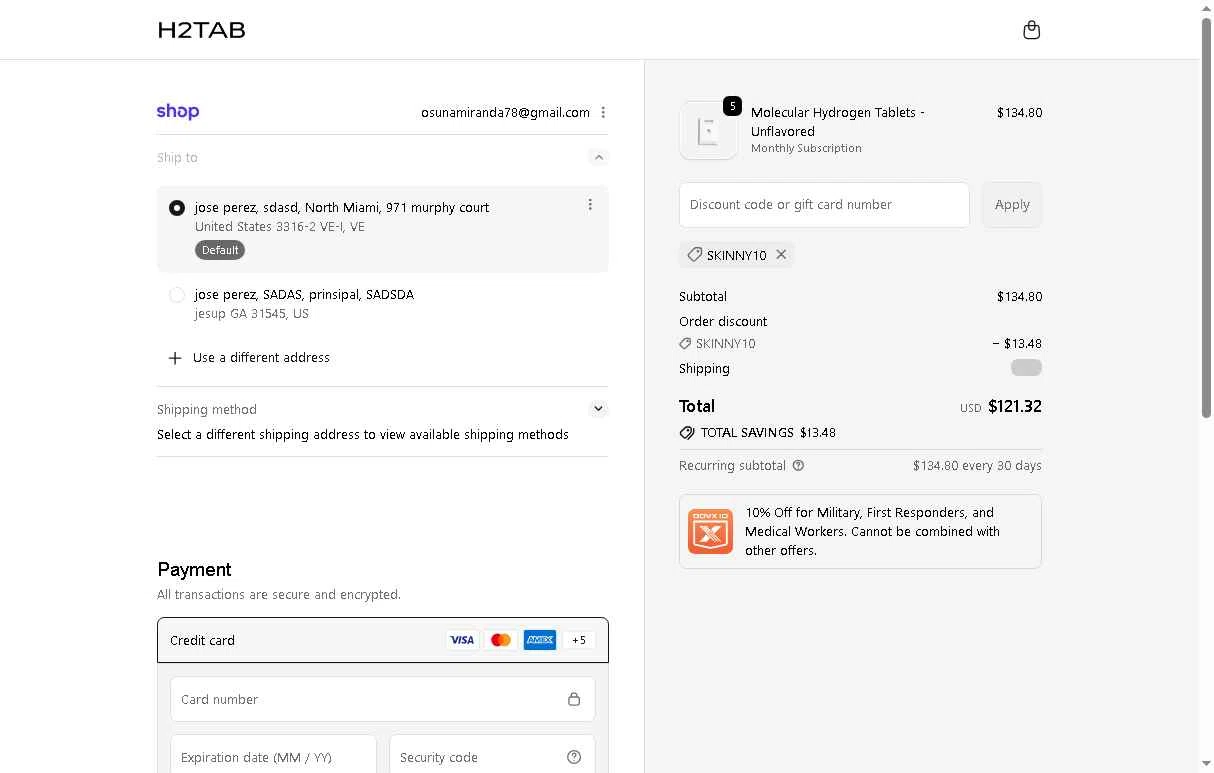The width and height of the screenshot is (1214, 773).
Task: Click the Shop Pay logo
Action: (178, 112)
